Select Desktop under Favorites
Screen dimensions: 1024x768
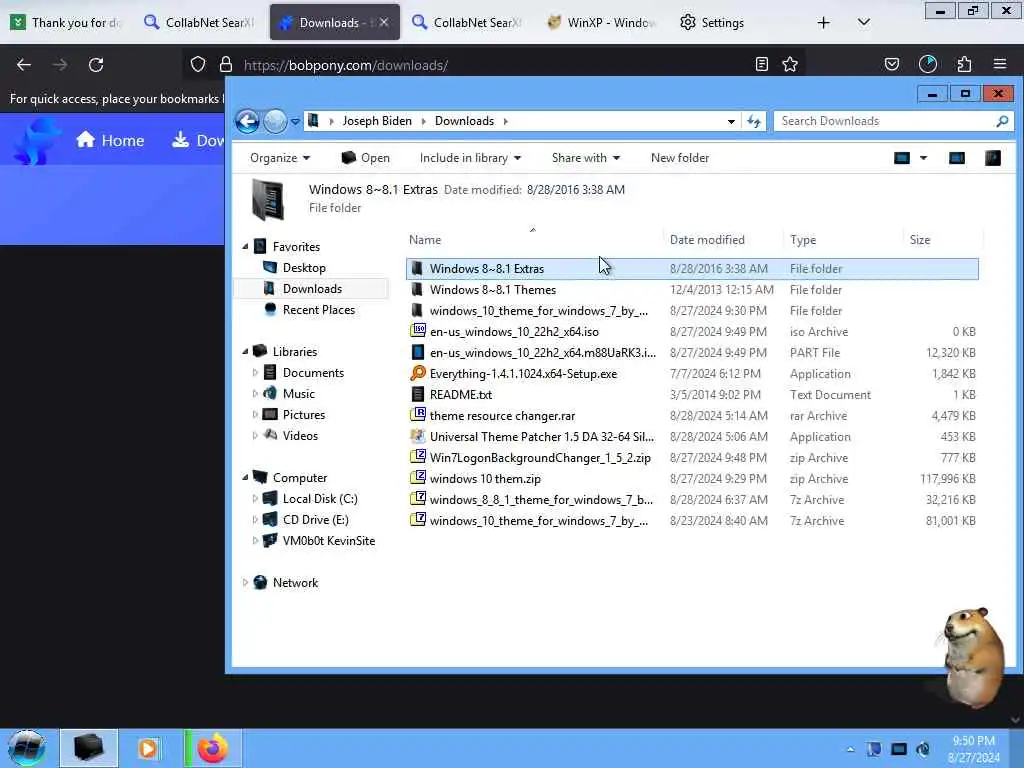pos(304,268)
